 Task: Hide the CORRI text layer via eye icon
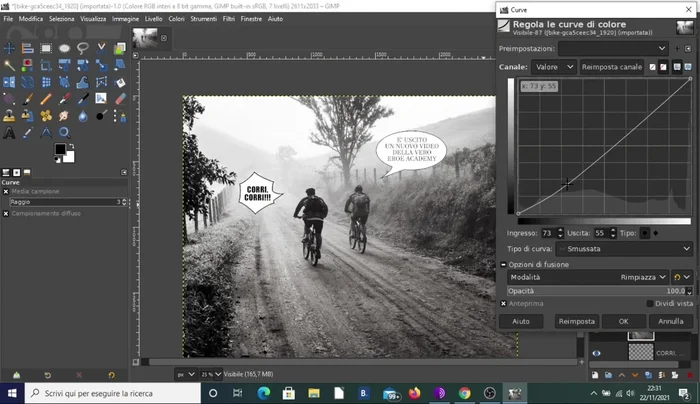point(597,353)
